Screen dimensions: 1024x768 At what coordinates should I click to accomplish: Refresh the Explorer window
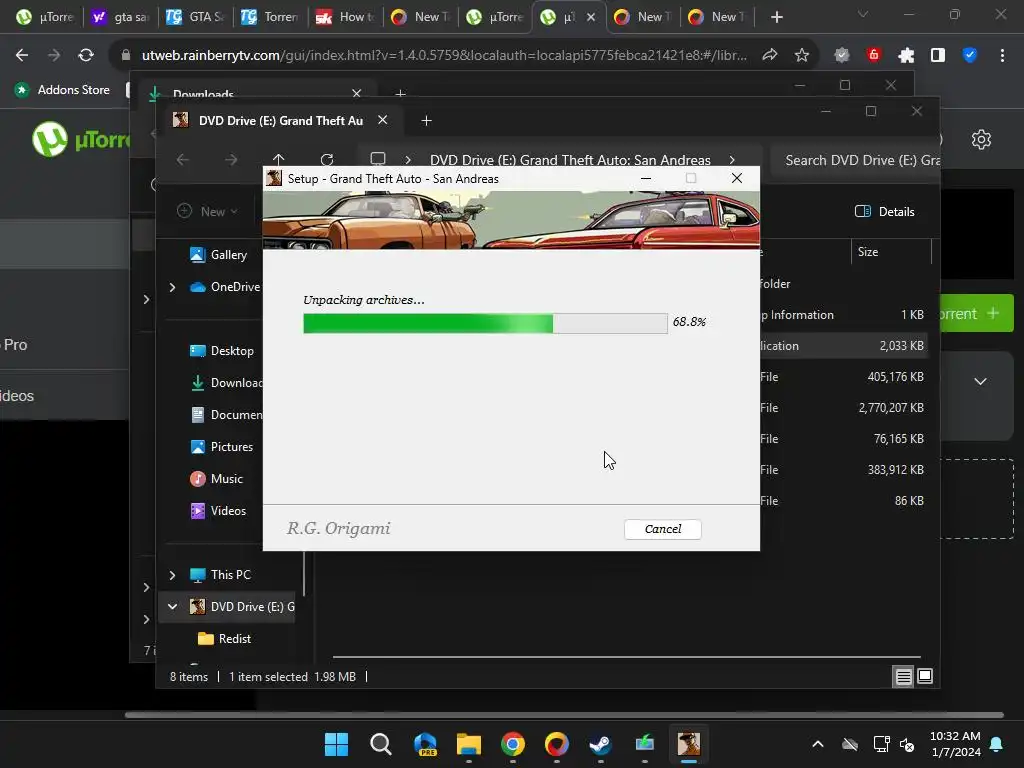pyautogui.click(x=327, y=159)
